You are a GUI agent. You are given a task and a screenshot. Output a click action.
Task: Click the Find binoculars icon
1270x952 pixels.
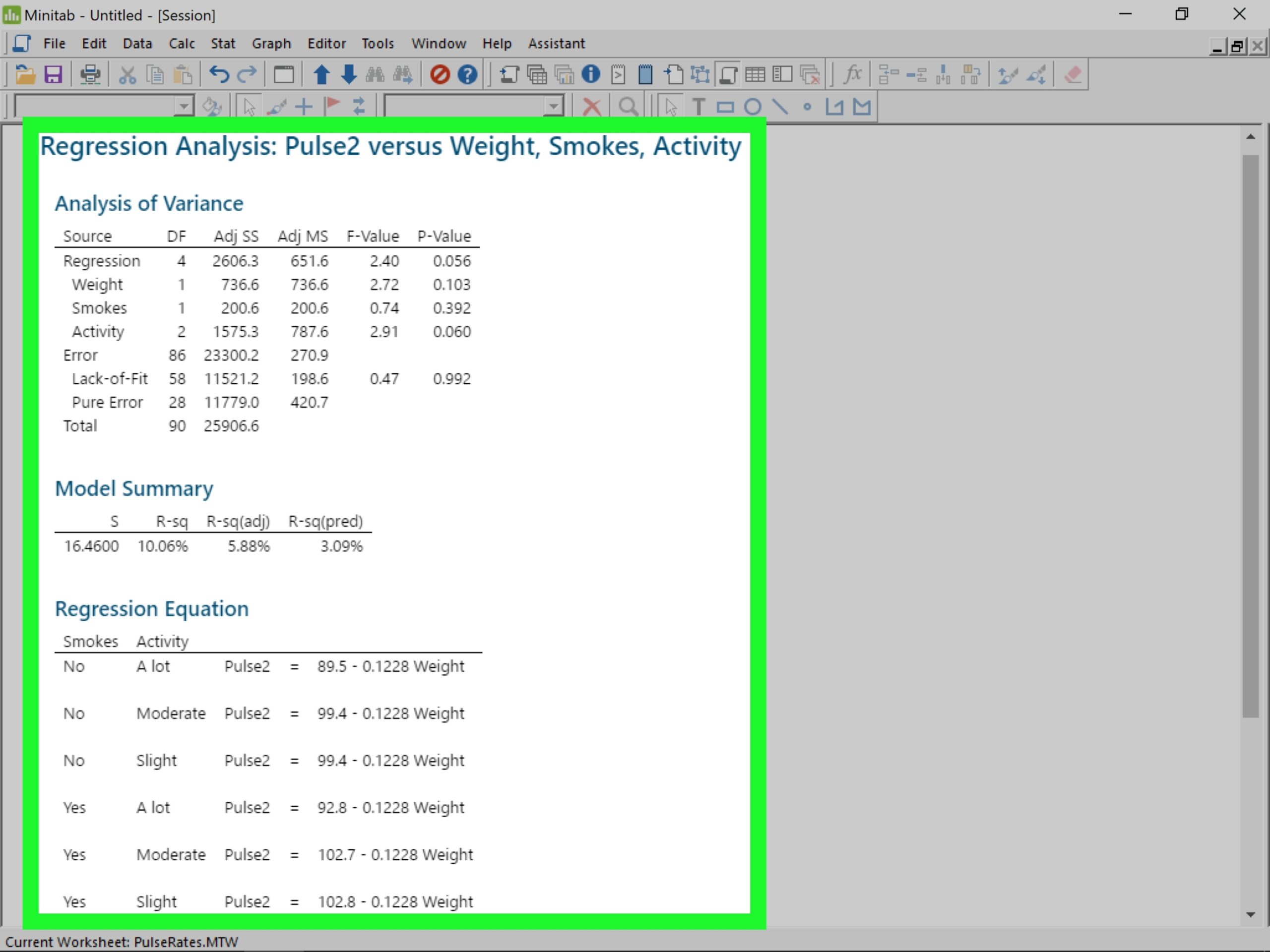375,74
